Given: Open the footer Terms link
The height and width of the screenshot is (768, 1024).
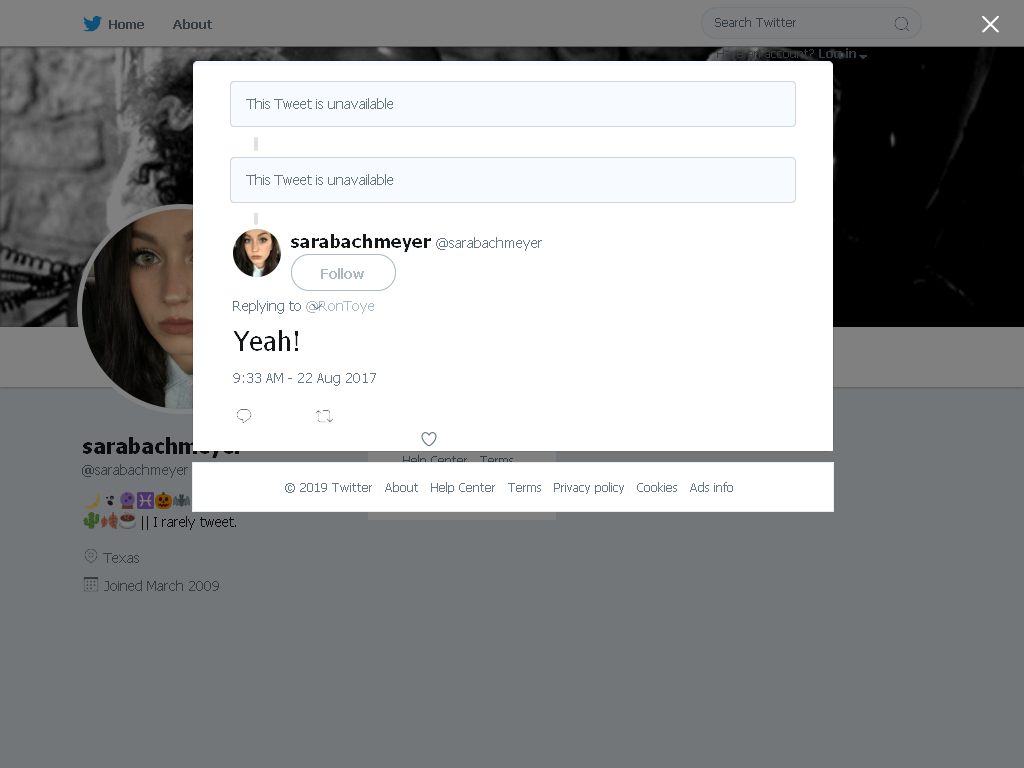Looking at the screenshot, I should pos(524,487).
